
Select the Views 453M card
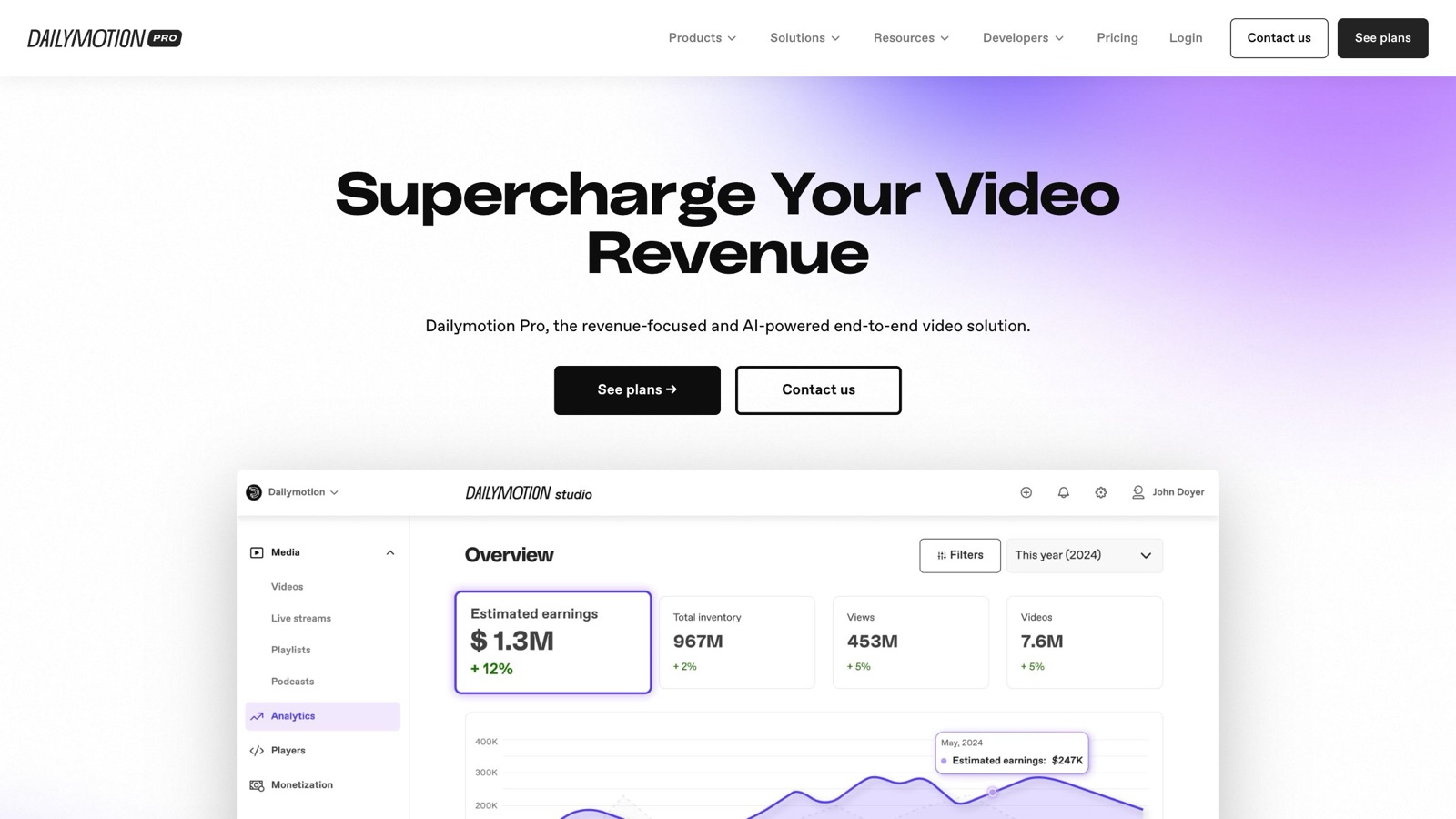pyautogui.click(x=911, y=642)
